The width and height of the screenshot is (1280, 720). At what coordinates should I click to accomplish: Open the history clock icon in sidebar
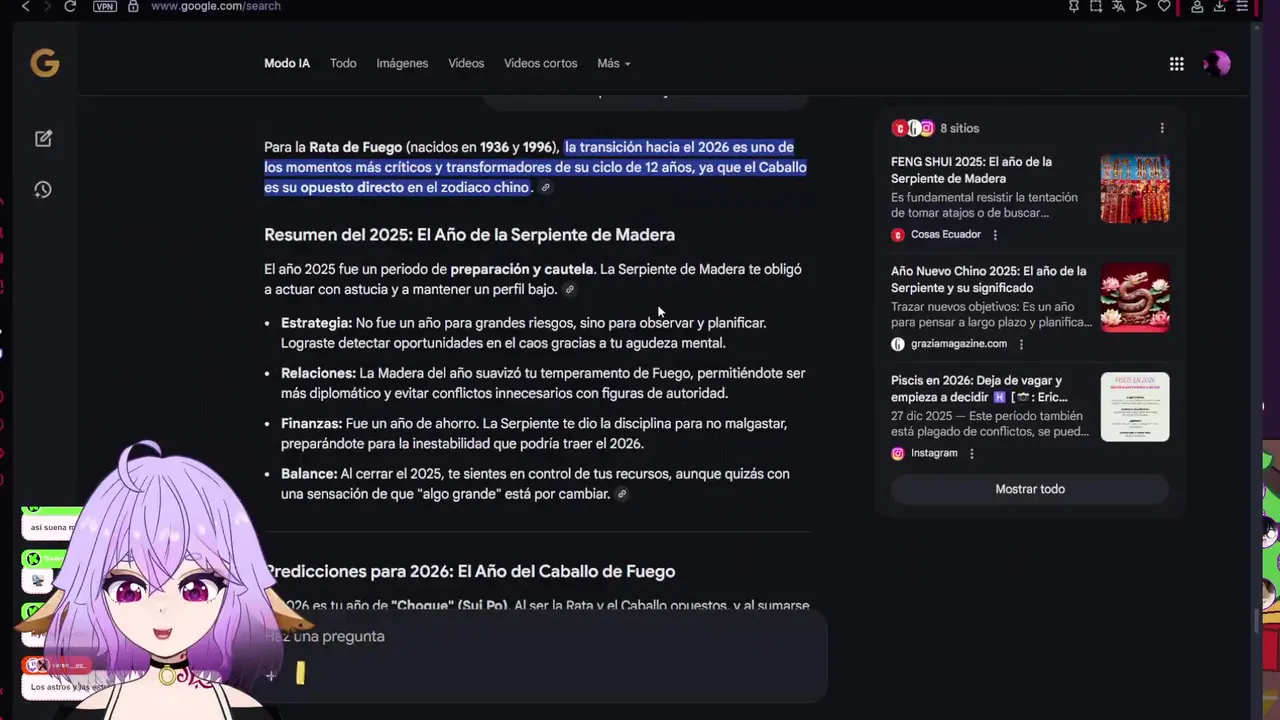pyautogui.click(x=43, y=190)
